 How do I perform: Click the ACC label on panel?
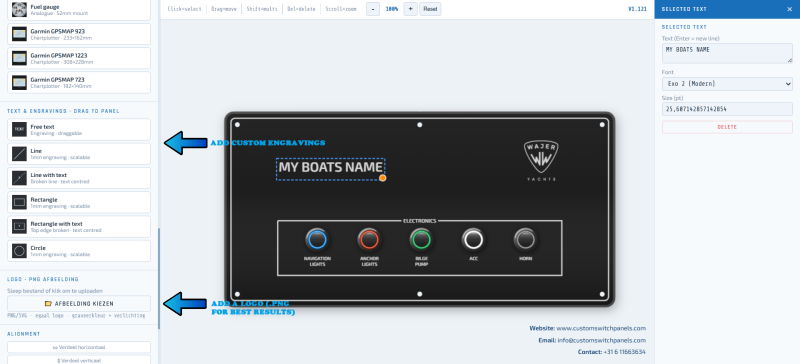[473, 259]
